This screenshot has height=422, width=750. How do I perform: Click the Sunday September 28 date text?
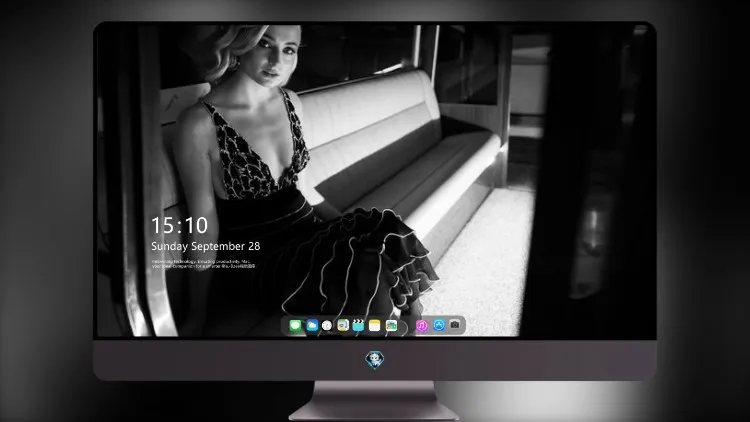[206, 246]
